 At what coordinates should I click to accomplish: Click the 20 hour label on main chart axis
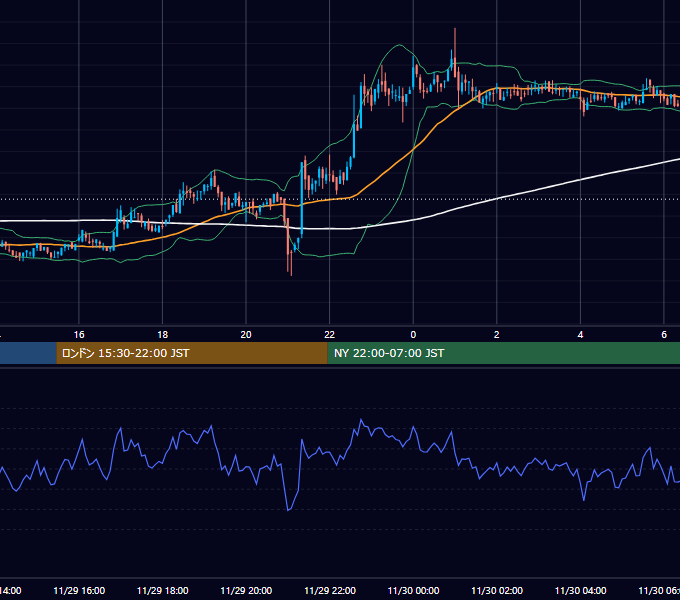246,335
